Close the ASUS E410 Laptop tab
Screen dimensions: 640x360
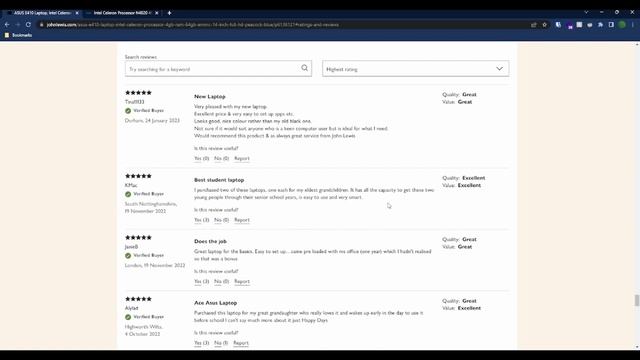tap(77, 13)
